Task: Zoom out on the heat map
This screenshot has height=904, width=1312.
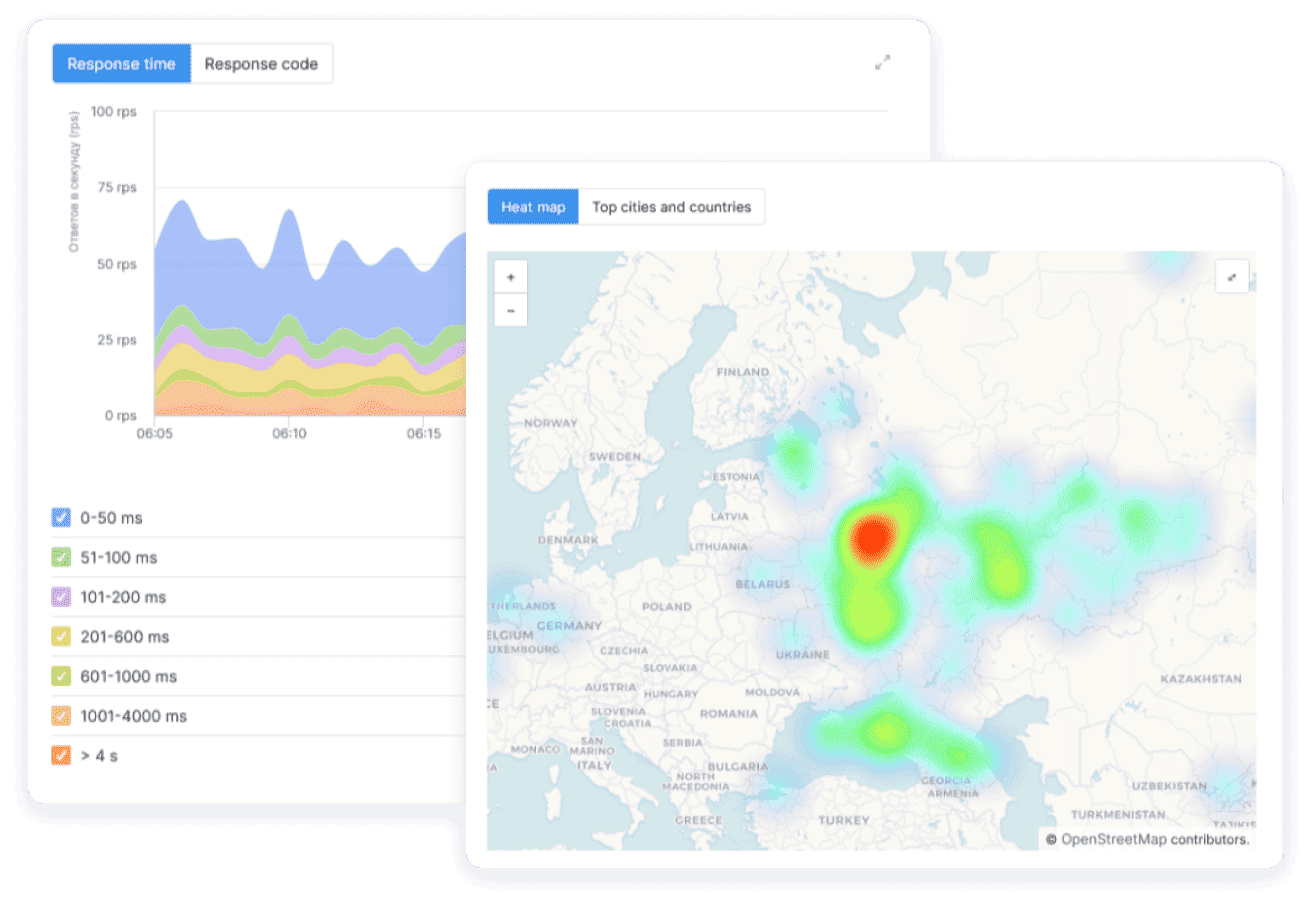Action: click(511, 310)
